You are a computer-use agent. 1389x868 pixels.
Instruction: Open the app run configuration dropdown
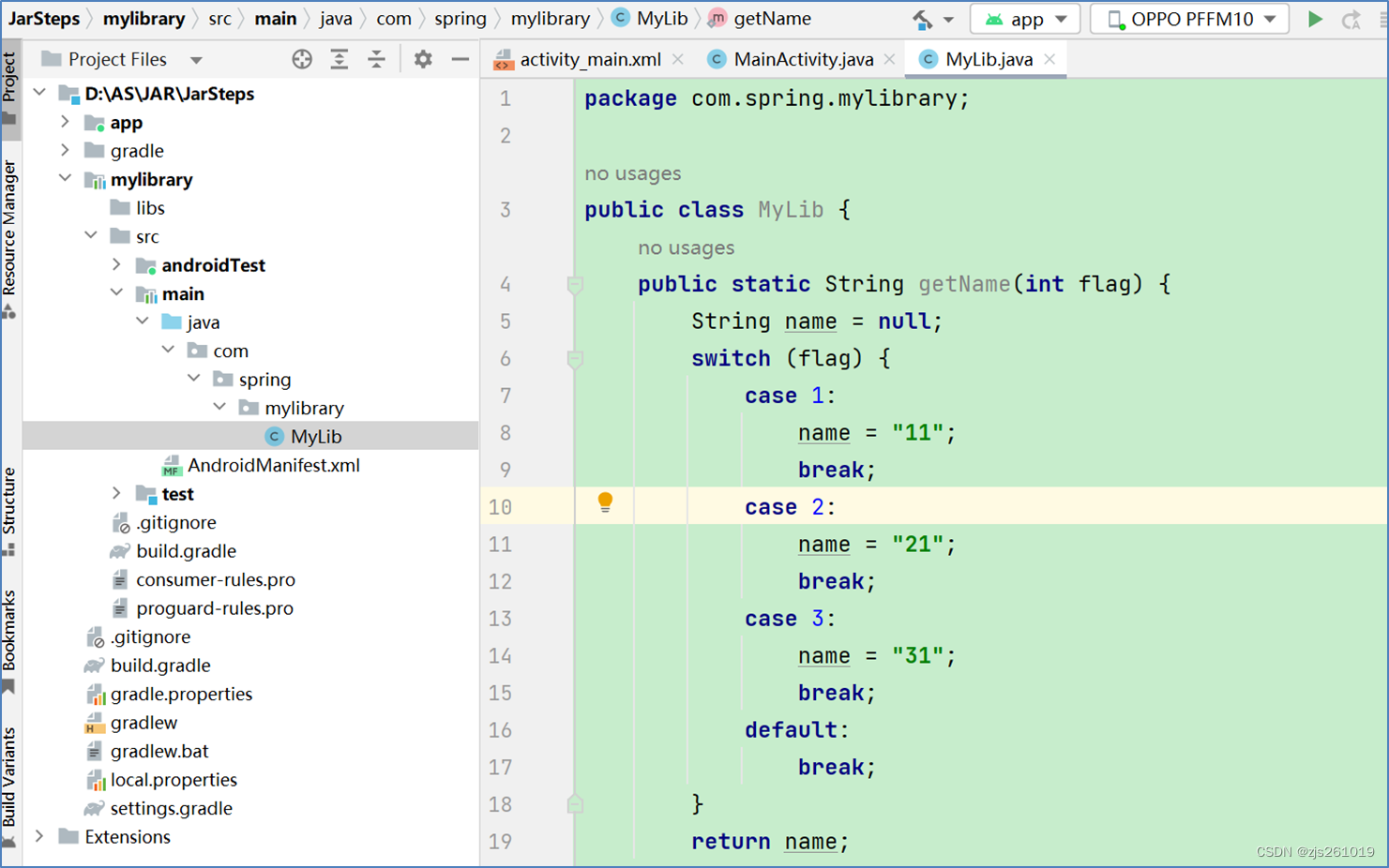click(x=1025, y=18)
